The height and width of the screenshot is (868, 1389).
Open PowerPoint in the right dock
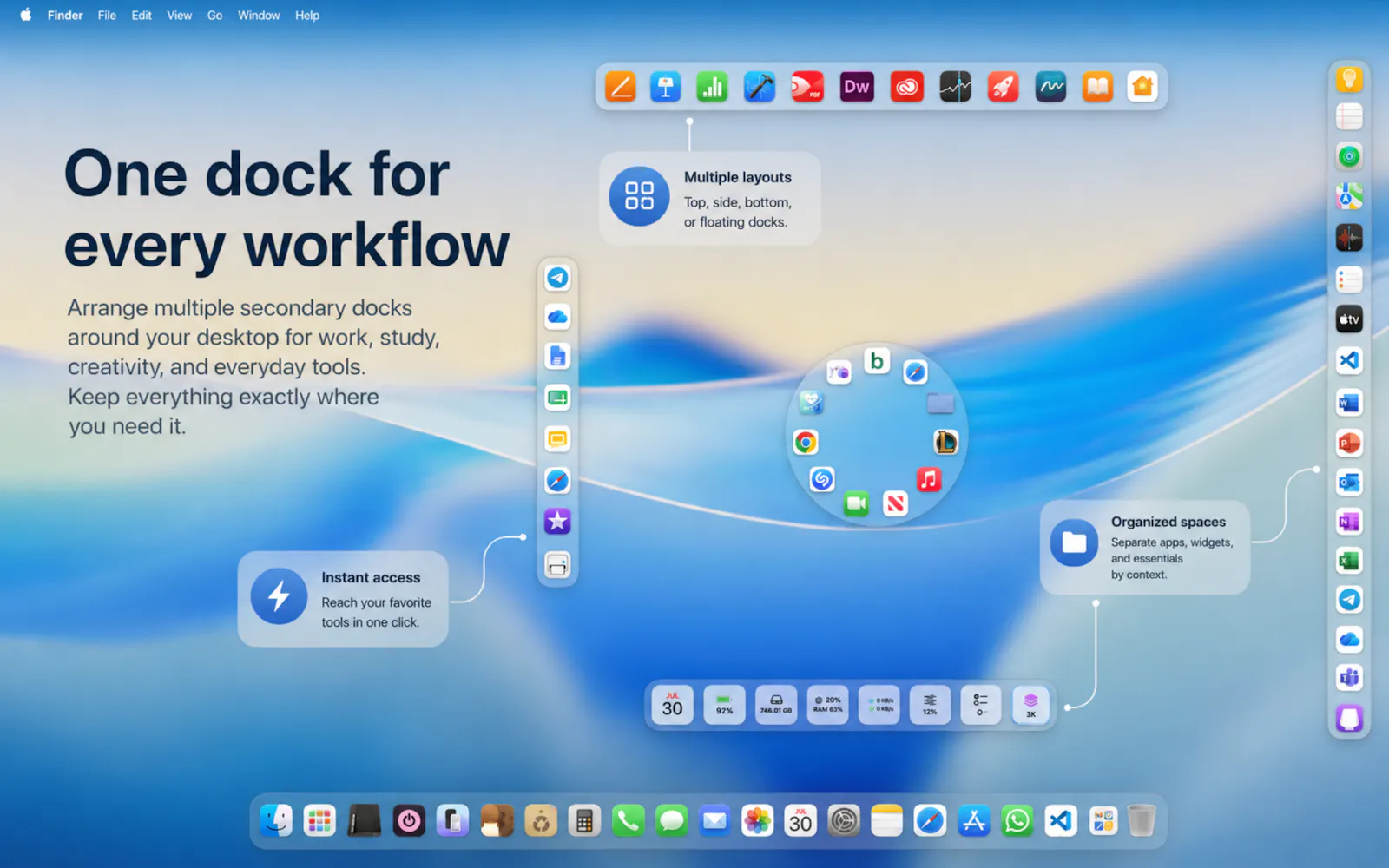(x=1349, y=443)
